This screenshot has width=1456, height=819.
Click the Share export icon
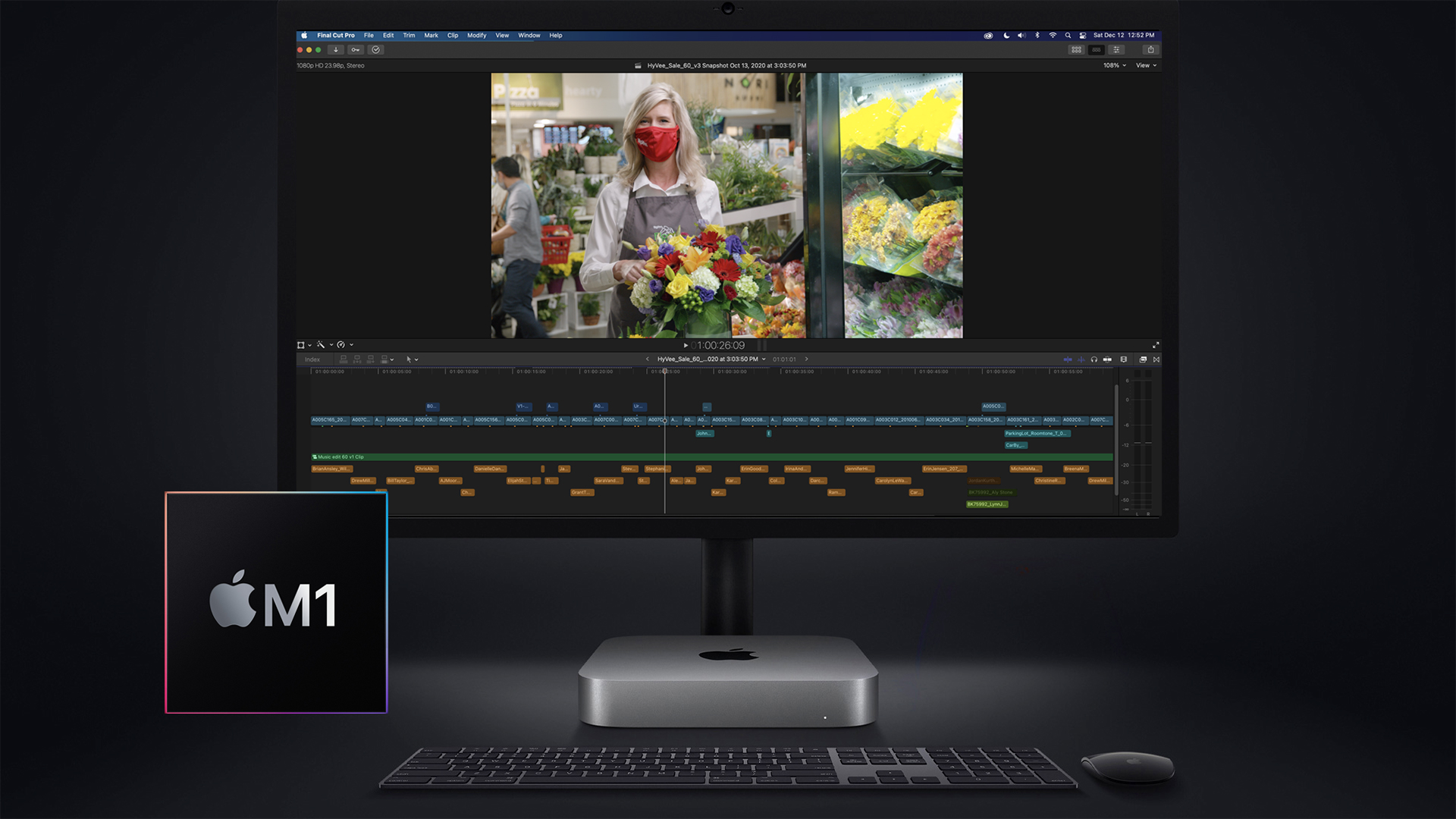(x=1151, y=50)
